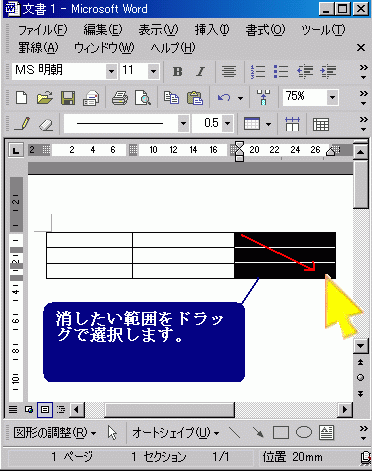Click the Print printer icon
The image size is (372, 471).
pos(120,98)
